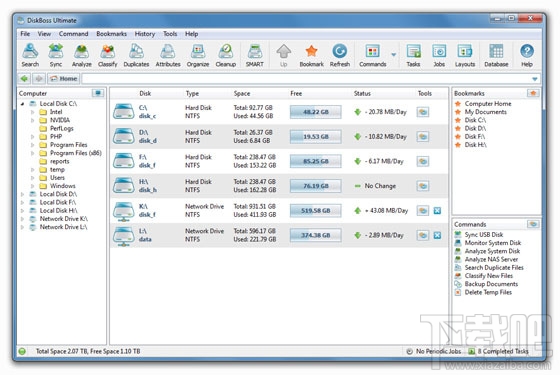Click the Computer panel header icon
The width and height of the screenshot is (560, 375).
point(98,93)
